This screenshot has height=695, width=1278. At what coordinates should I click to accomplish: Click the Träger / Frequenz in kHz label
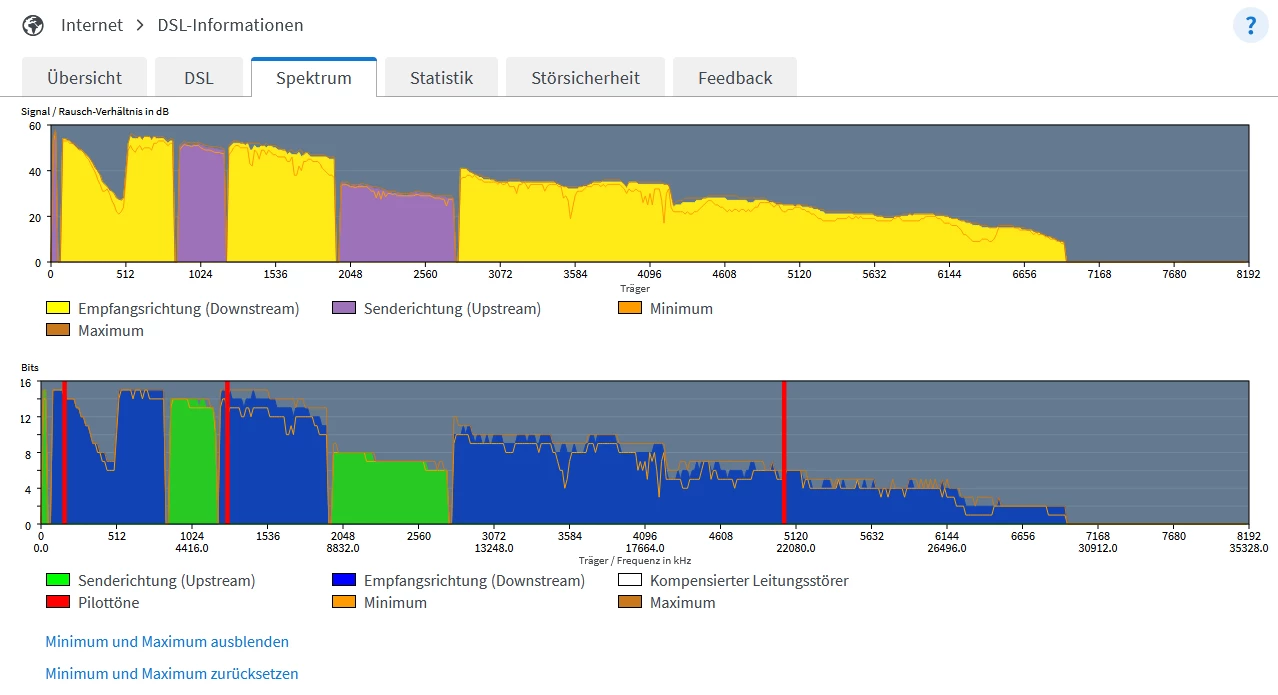(635, 561)
